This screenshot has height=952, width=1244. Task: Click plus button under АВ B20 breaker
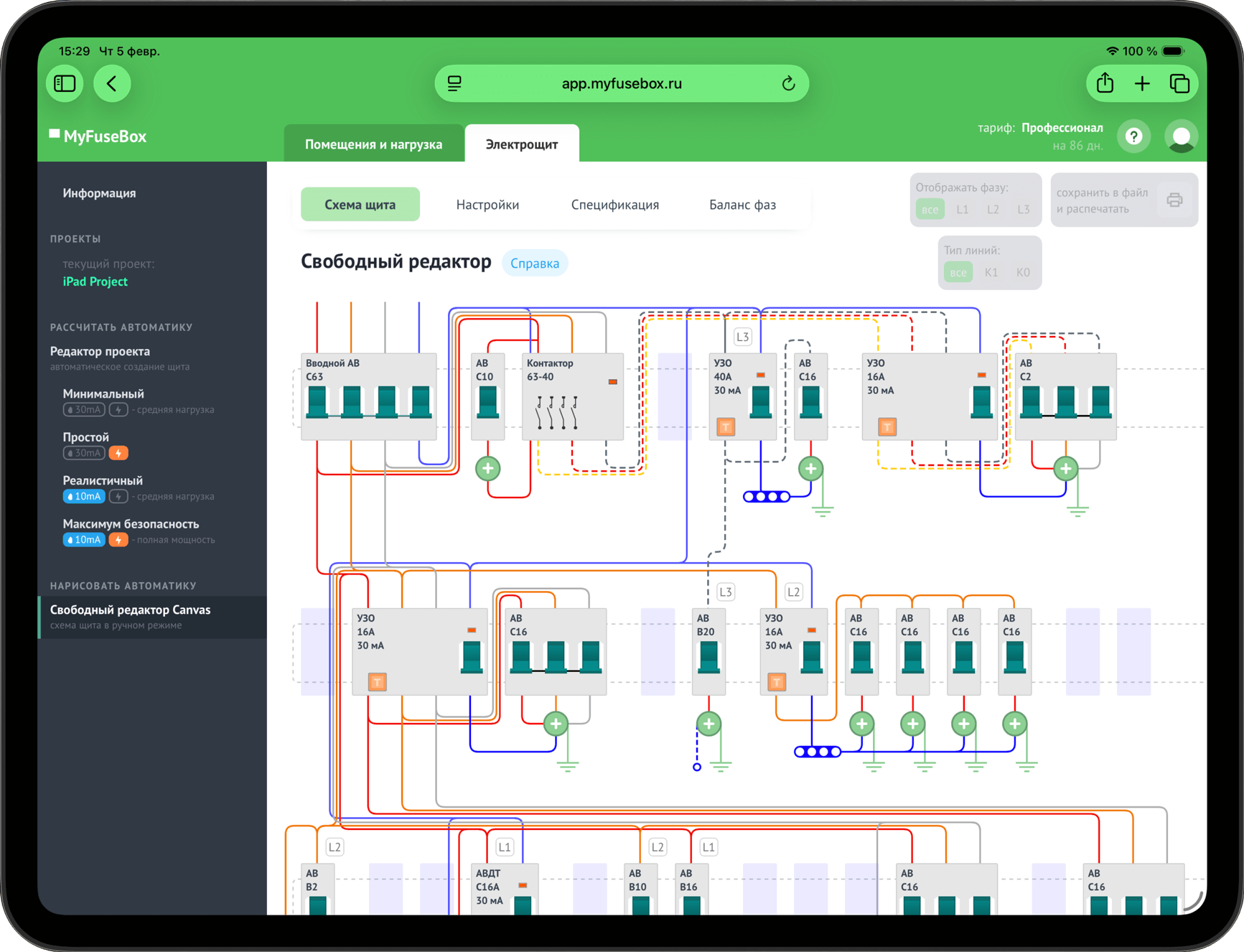709,724
